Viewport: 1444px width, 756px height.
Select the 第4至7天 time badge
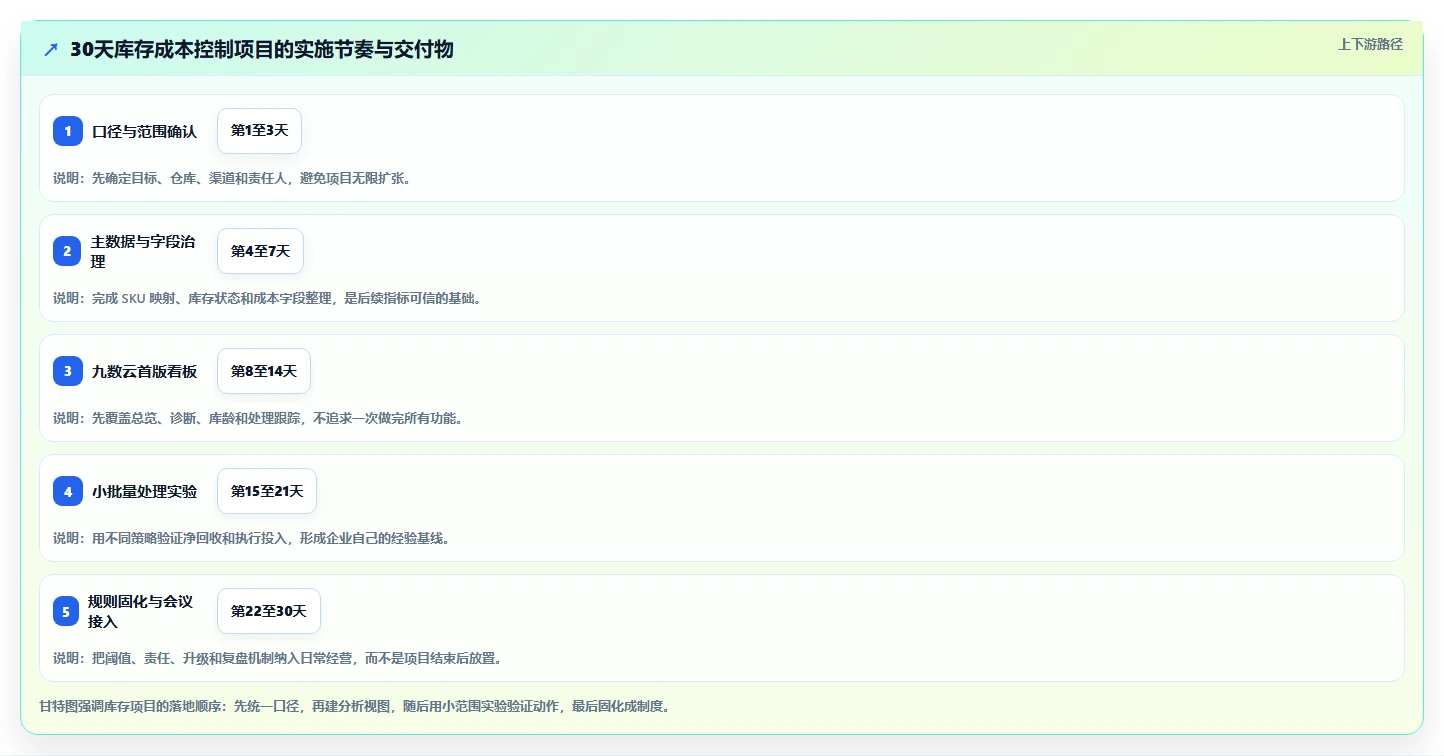tap(260, 251)
